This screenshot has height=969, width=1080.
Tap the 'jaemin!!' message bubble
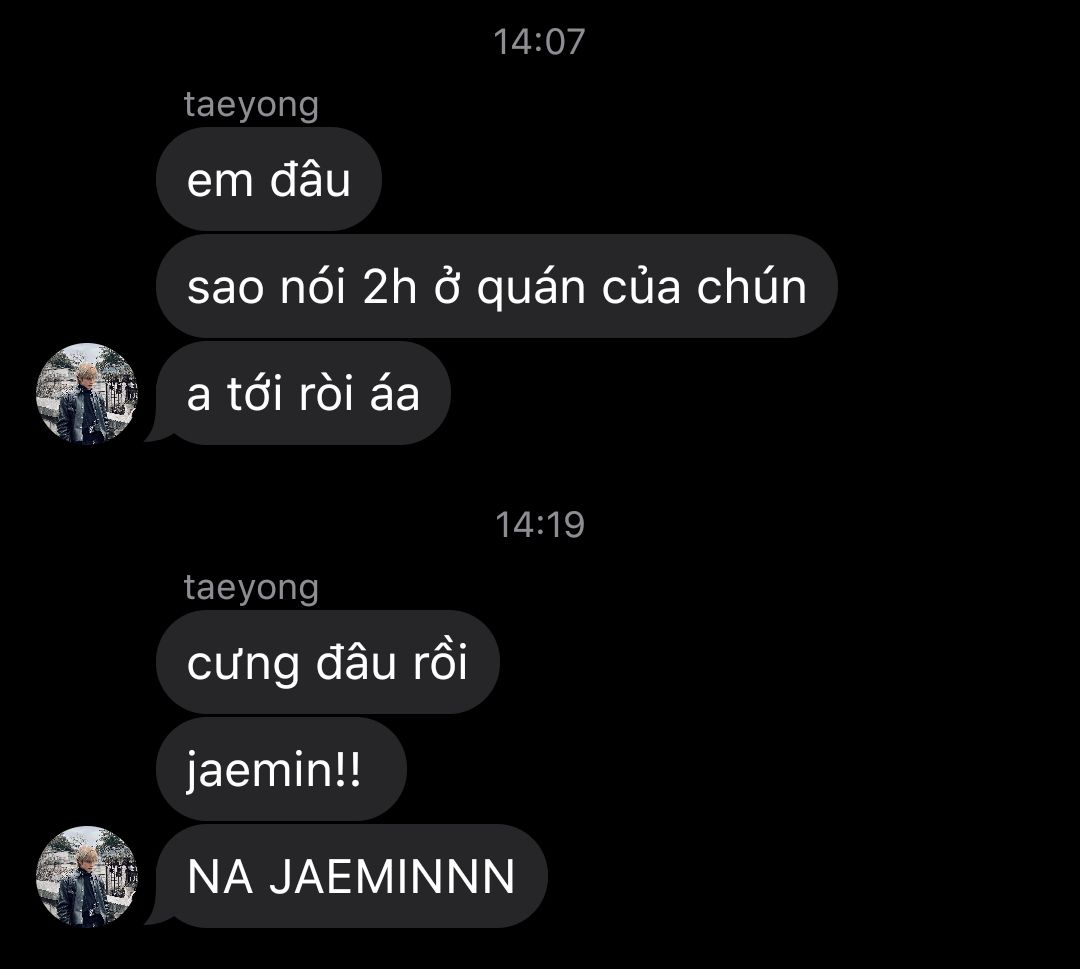pyautogui.click(x=281, y=769)
